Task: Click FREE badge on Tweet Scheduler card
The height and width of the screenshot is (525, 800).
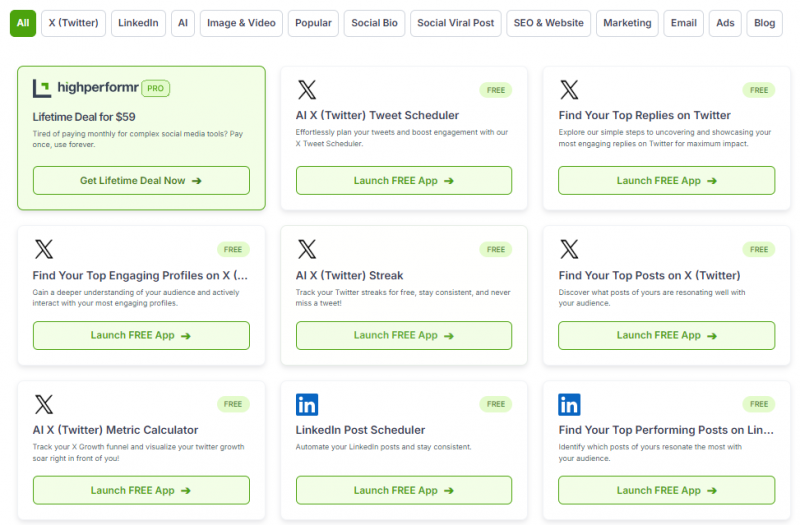Action: 495,90
